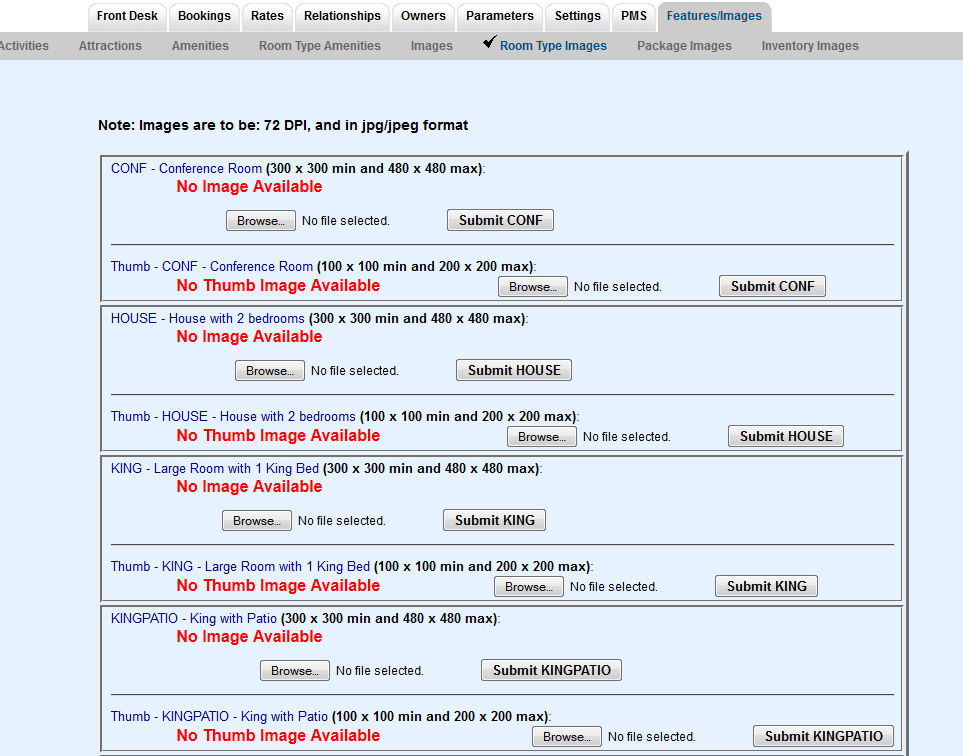Click the "KINGPATIO - King with Patio" label
Viewport: 963px width, 756px height.
(194, 618)
